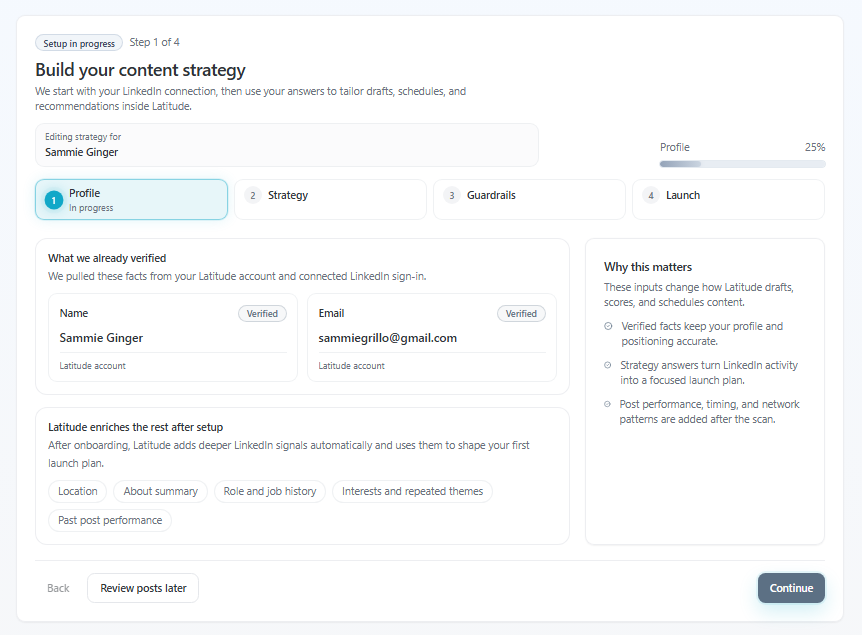Screen dimensions: 862x635
Task: Select the Role and job history chip
Action: (x=269, y=491)
